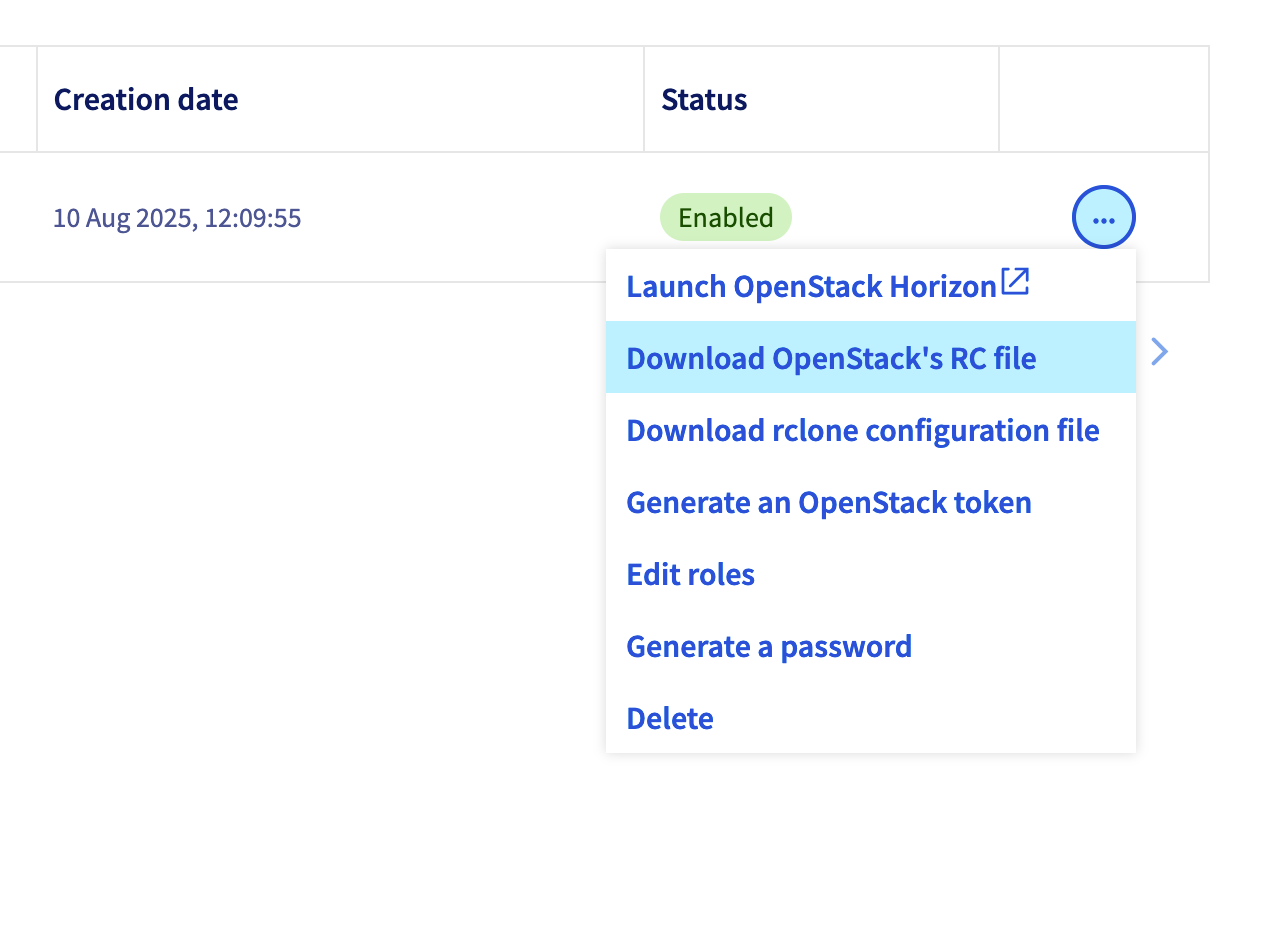Click the date 10 Aug 2025, 12:09:55
Viewport: 1280px width, 944px height.
coord(177,218)
